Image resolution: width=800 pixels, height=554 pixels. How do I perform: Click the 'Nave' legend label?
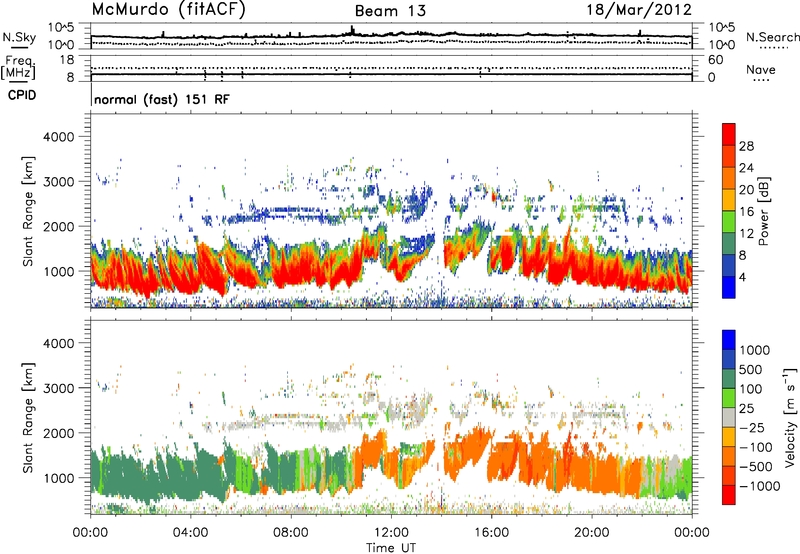[x=760, y=70]
